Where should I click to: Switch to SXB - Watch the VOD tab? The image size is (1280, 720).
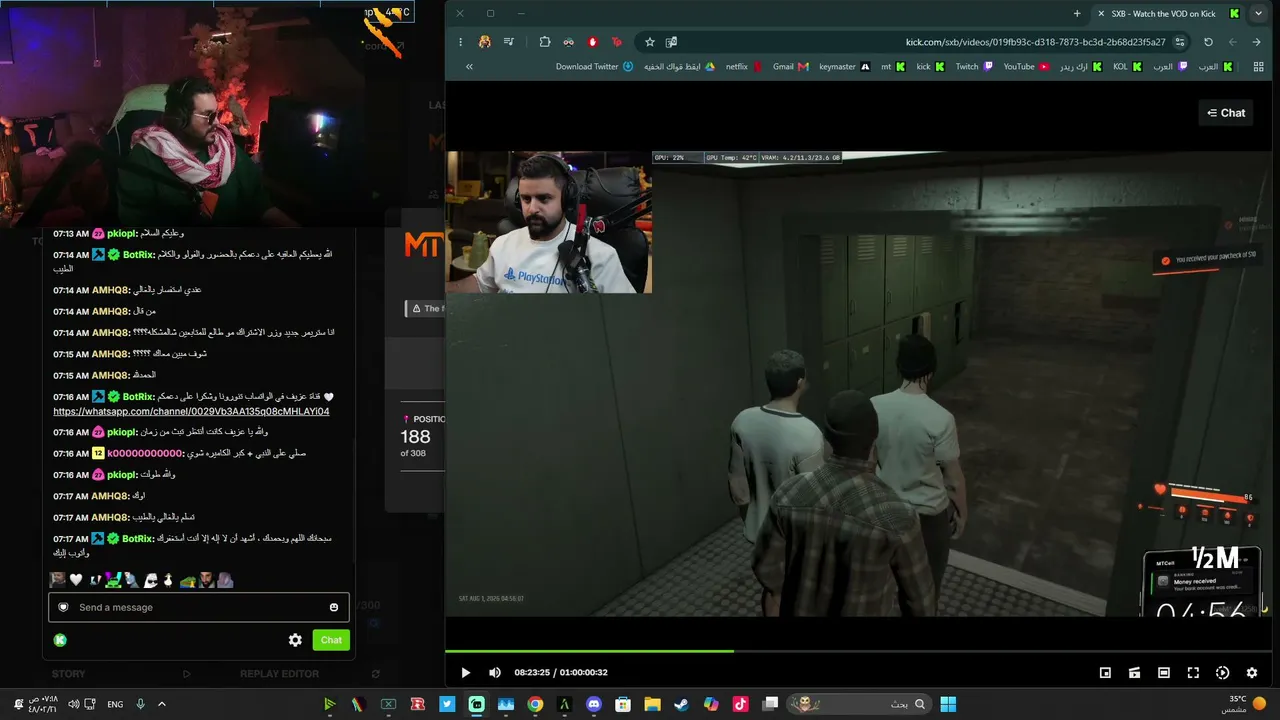(1167, 14)
